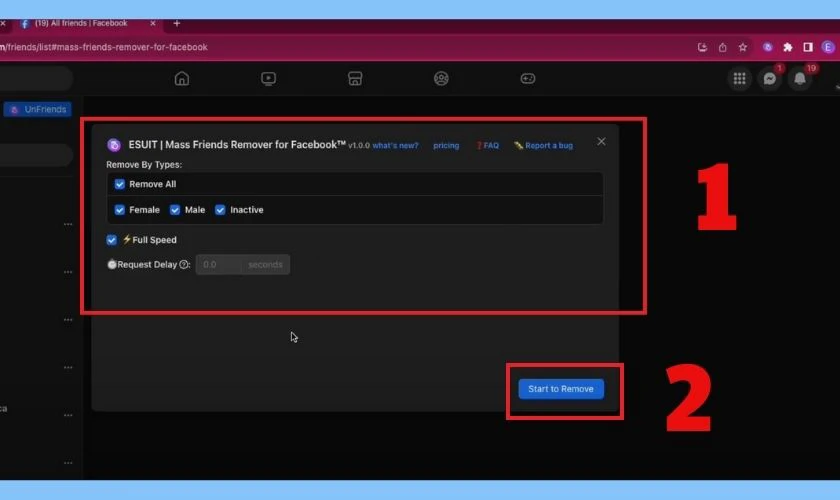Open Facebook Marketplace icon

pos(355,79)
